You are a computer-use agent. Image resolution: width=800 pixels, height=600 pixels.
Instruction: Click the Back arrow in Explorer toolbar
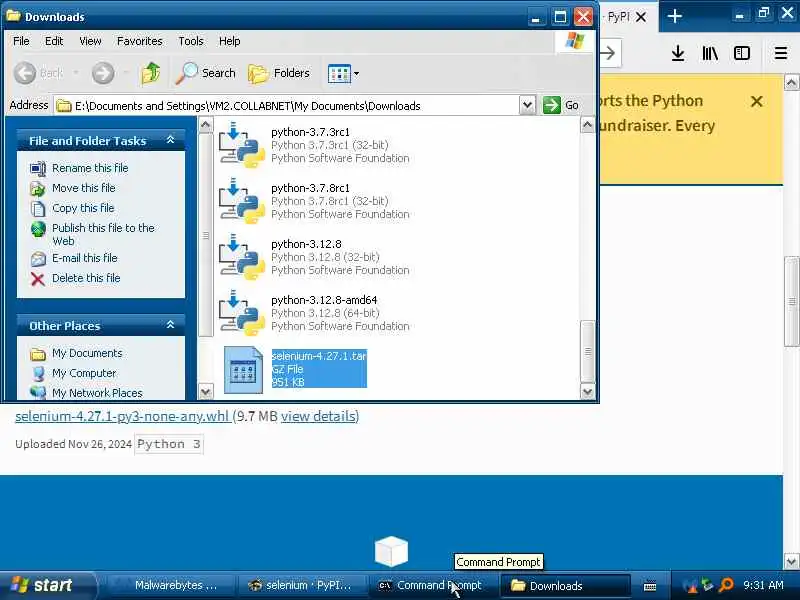tap(25, 73)
